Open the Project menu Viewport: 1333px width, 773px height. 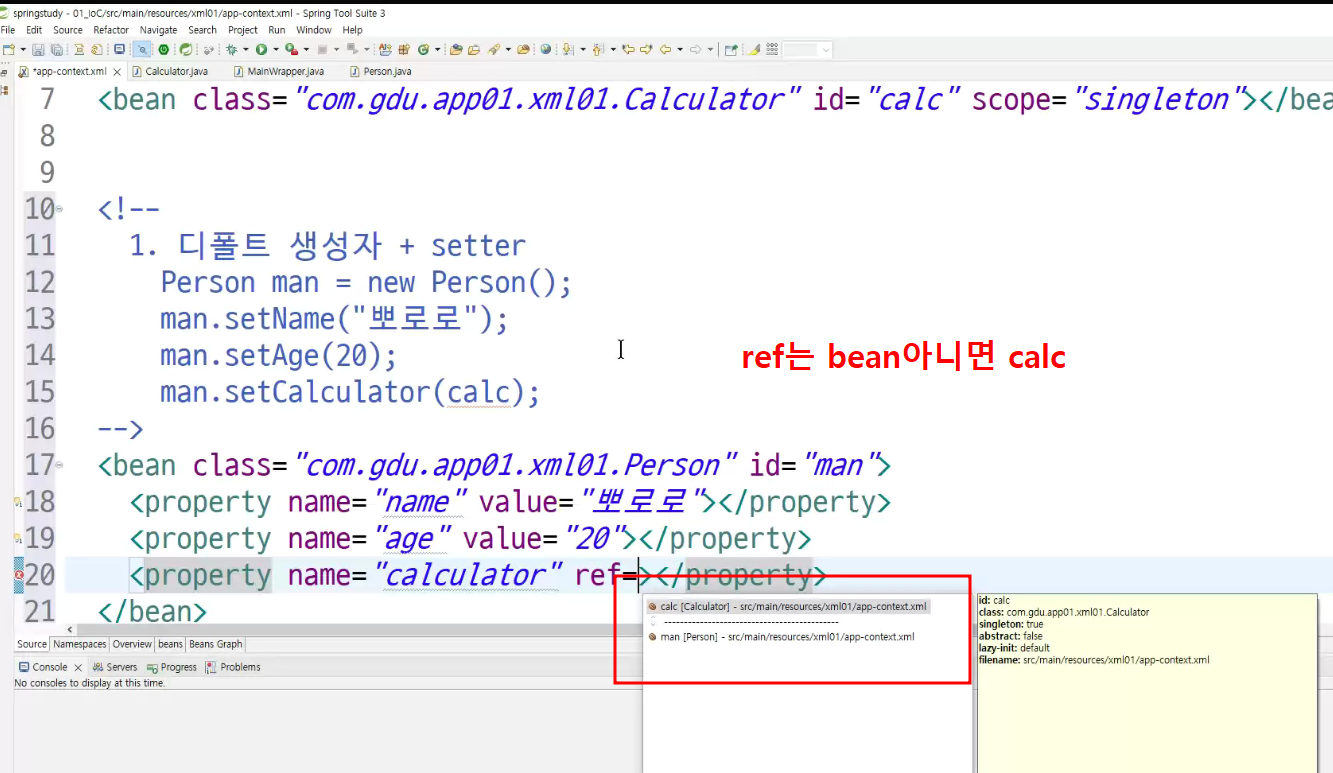[243, 30]
